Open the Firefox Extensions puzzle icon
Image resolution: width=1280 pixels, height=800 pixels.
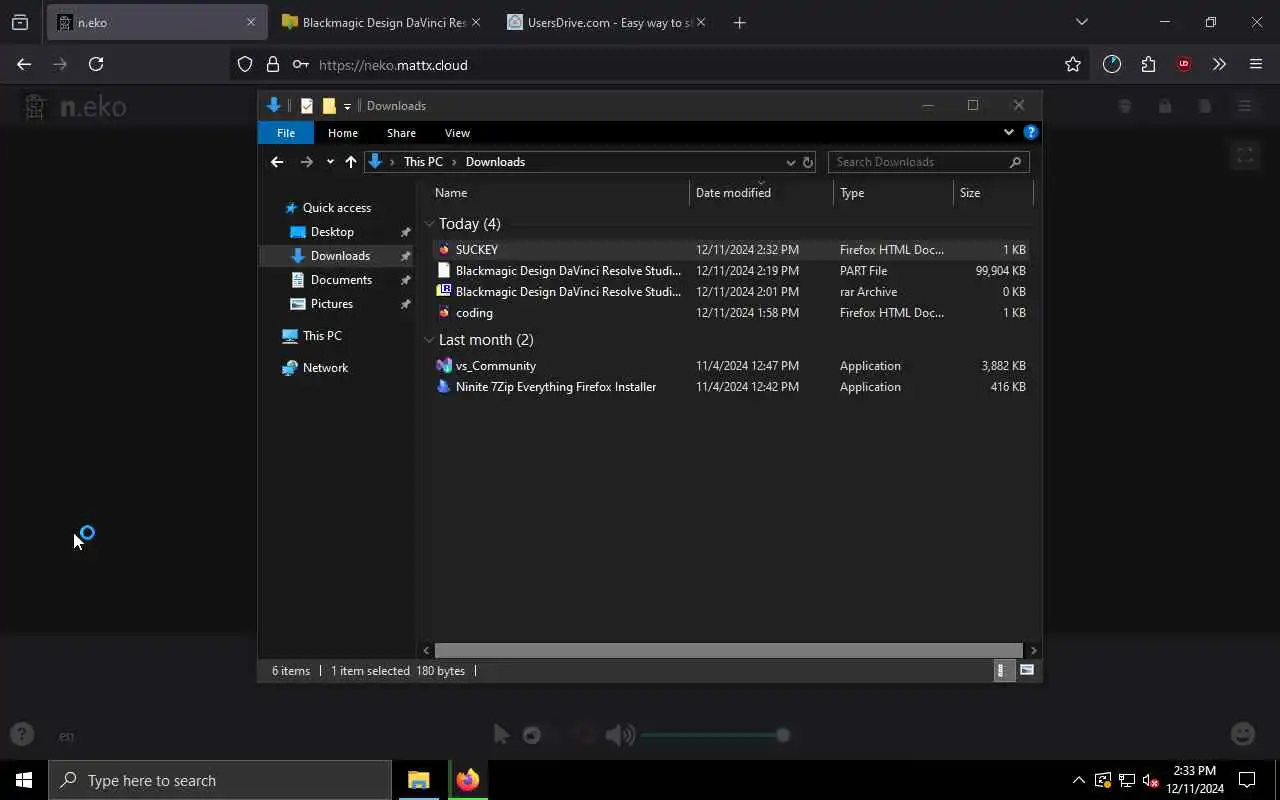click(x=1148, y=64)
